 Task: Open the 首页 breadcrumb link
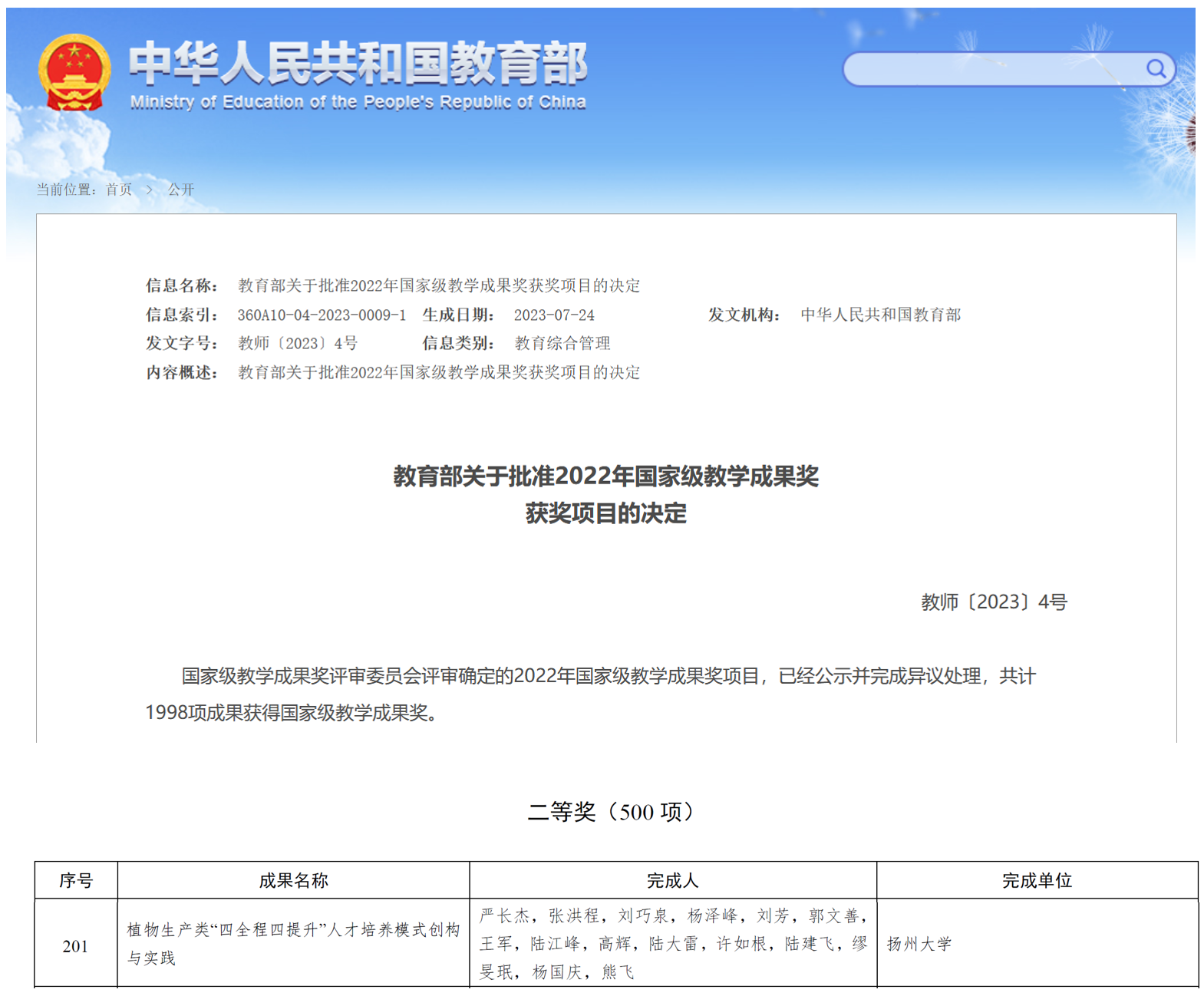point(119,190)
